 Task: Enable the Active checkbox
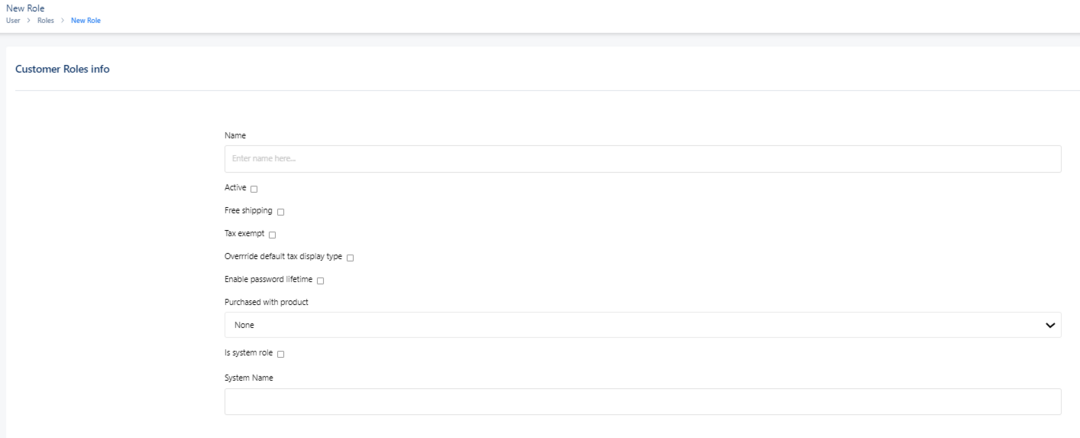[254, 189]
